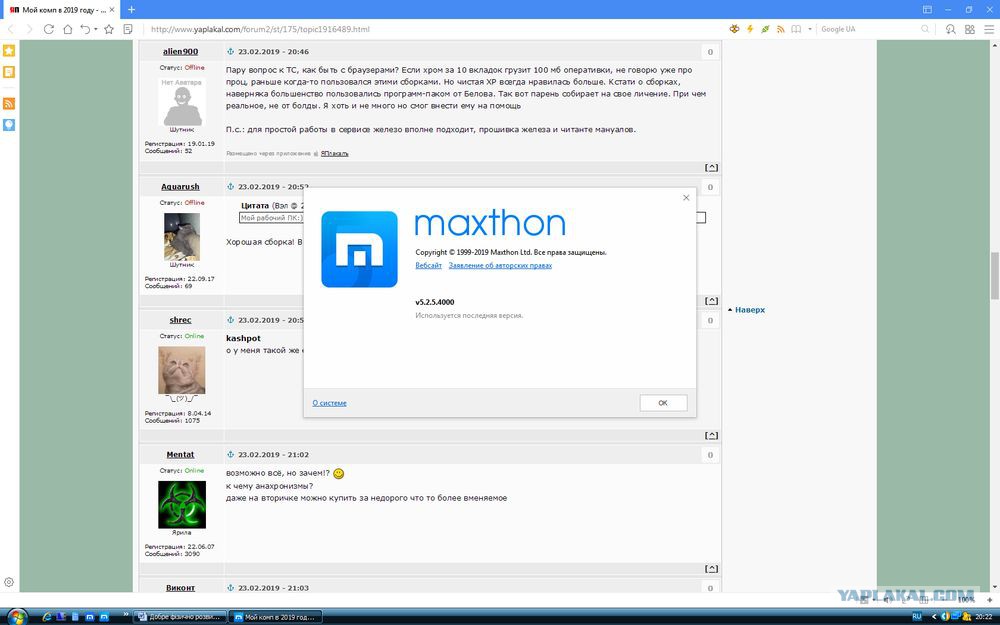Click rating counter 0 on Mentat's post
The width and height of the screenshot is (1000, 625).
click(710, 455)
